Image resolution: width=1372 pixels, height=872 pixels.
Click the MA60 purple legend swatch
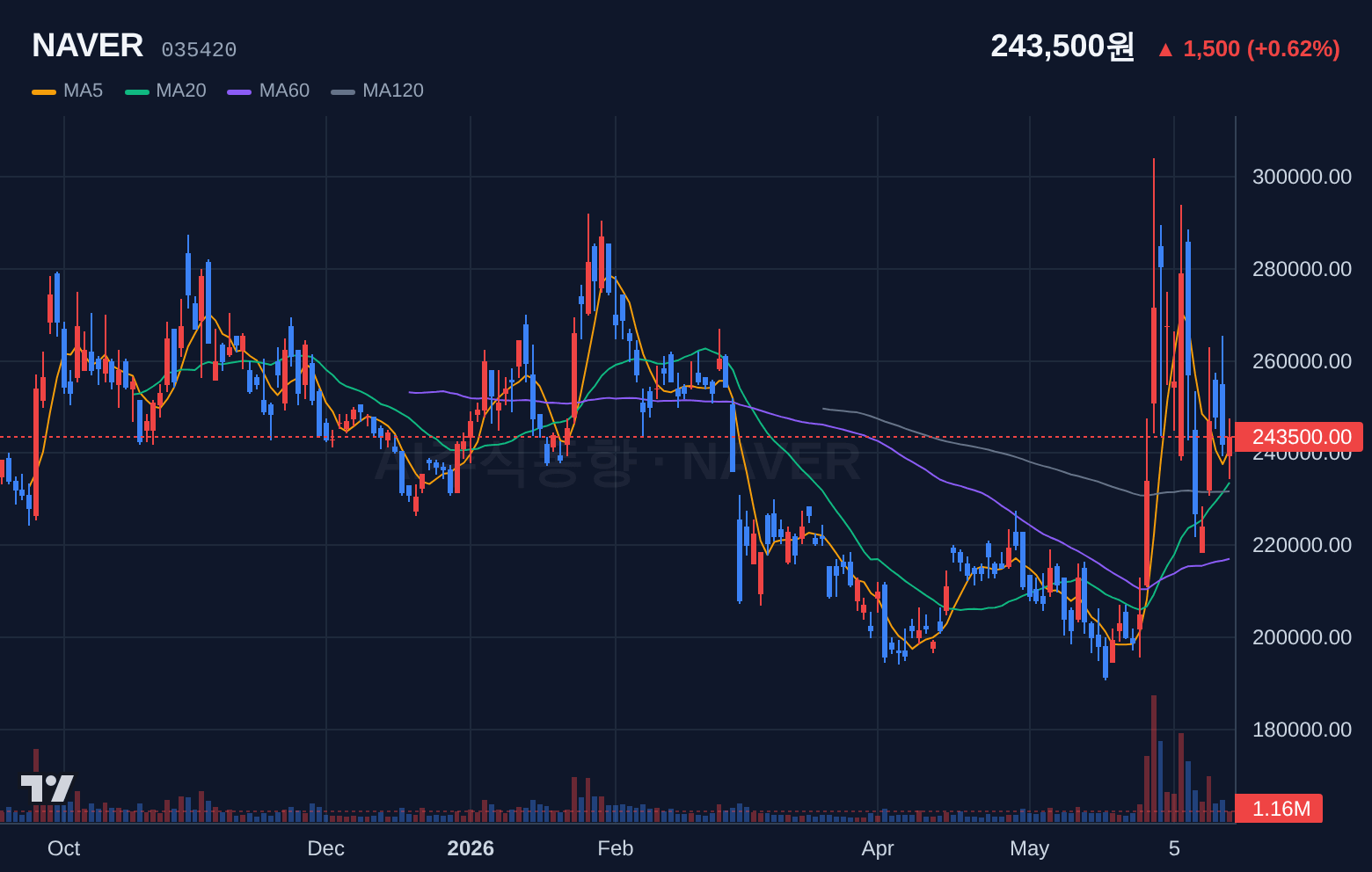(x=239, y=91)
